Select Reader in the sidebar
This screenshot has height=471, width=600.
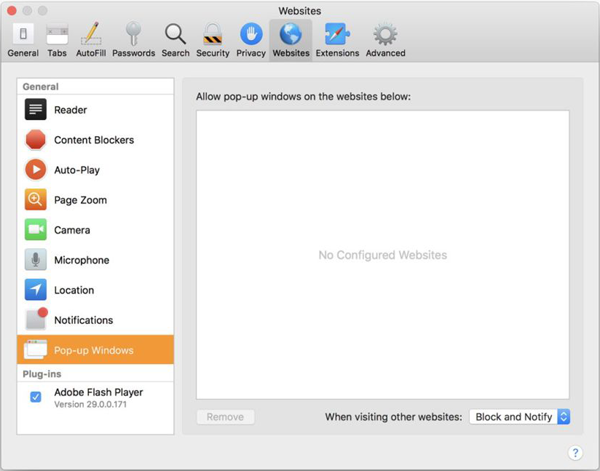pos(70,110)
